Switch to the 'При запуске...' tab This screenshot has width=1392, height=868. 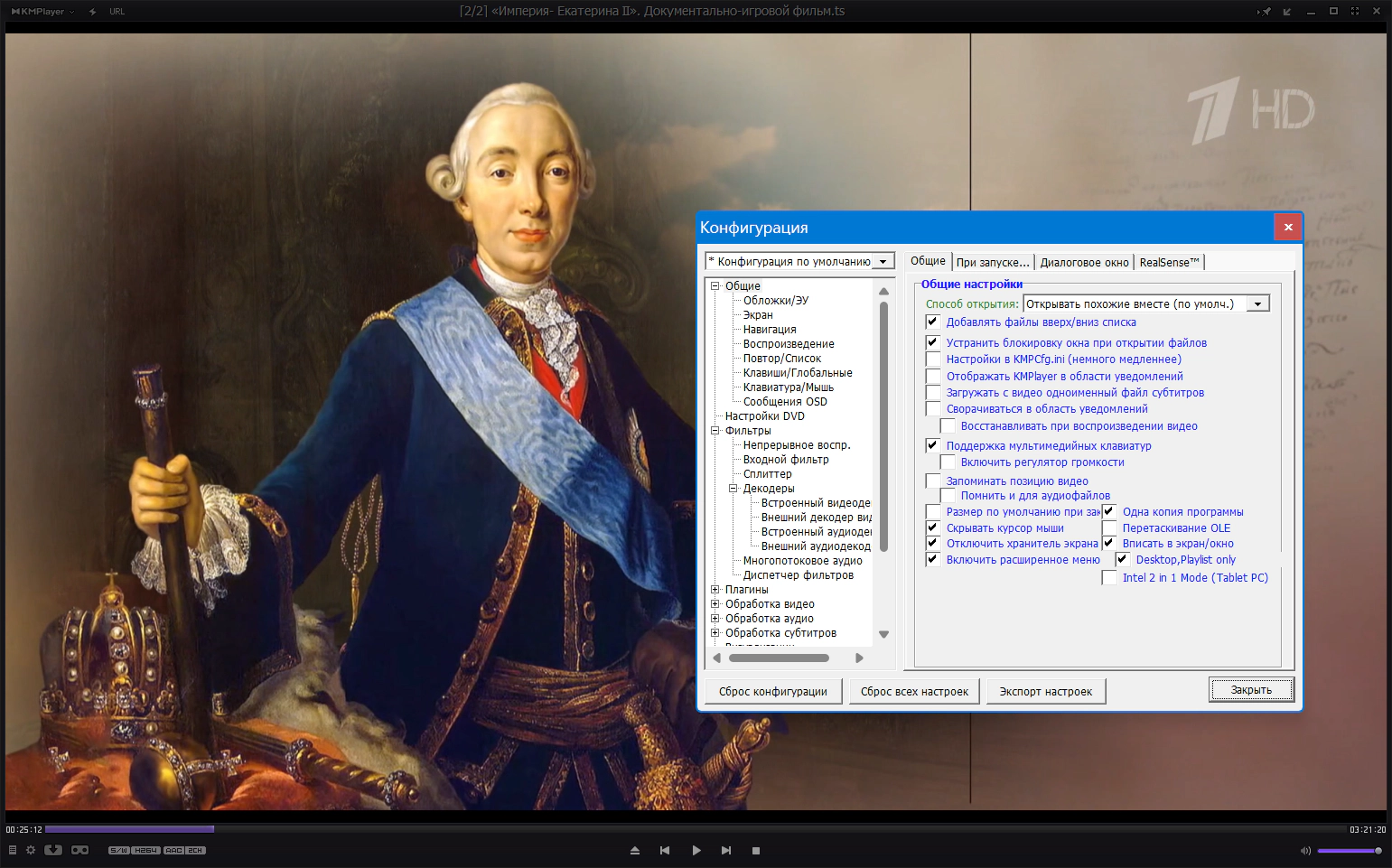(992, 262)
